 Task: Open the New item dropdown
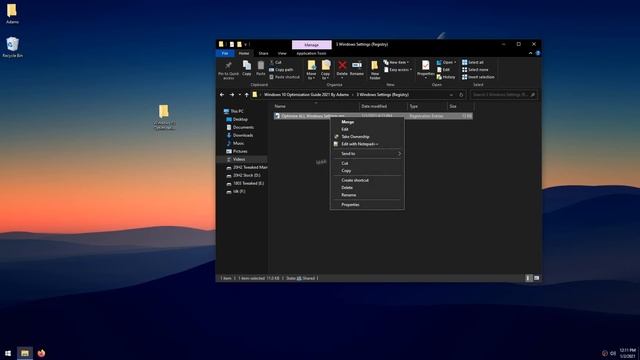point(396,62)
